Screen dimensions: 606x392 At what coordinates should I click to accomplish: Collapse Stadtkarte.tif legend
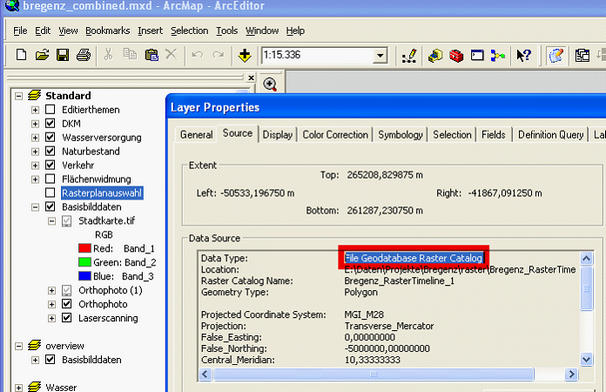(52, 221)
